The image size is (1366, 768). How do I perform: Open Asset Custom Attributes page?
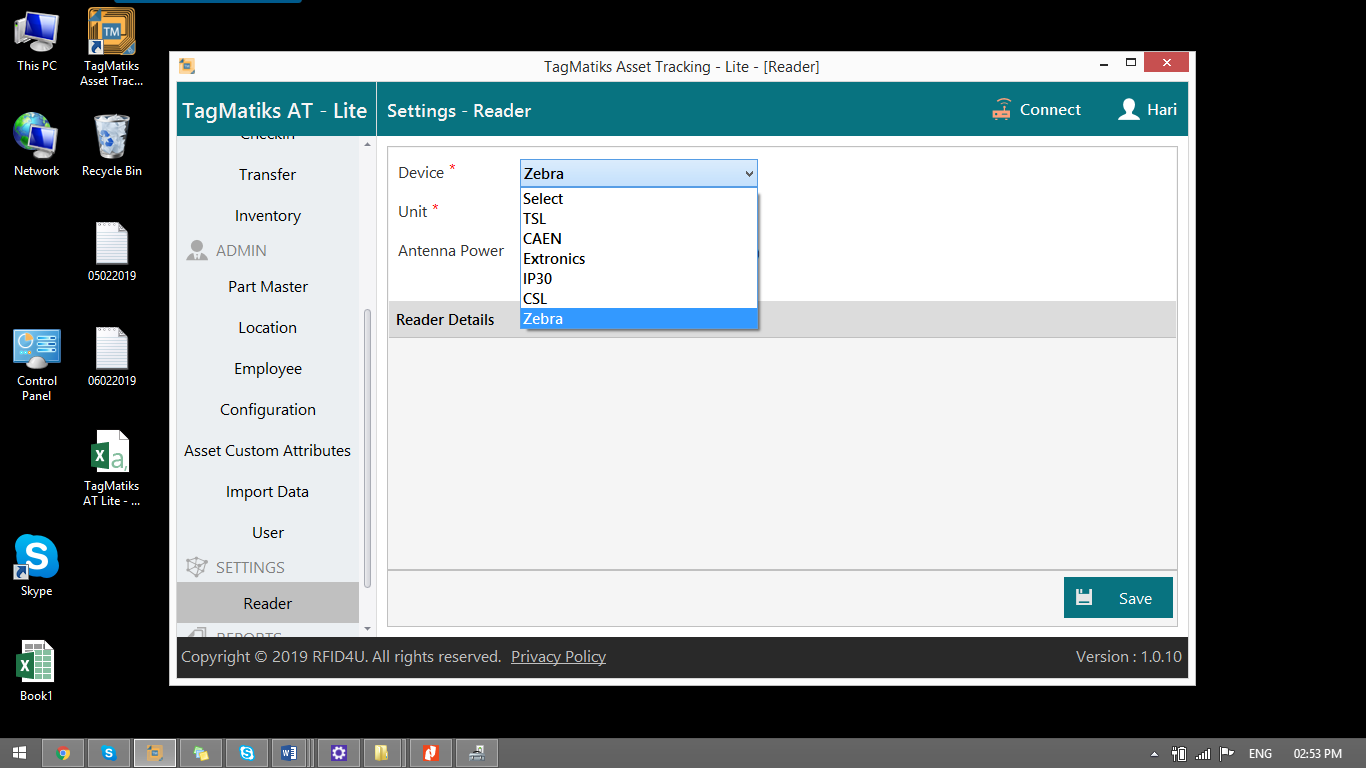pos(267,451)
